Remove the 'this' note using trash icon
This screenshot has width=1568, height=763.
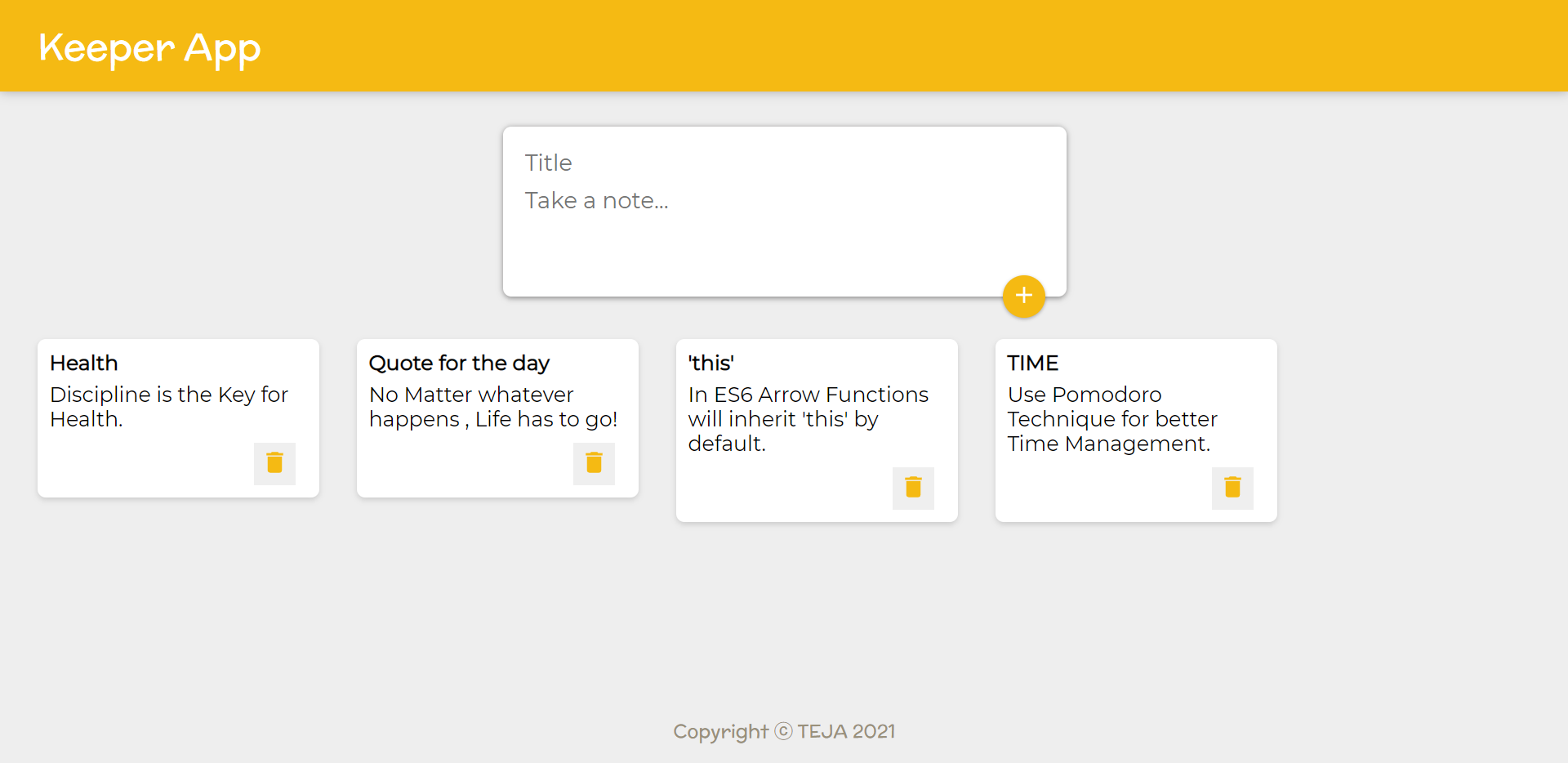click(913, 488)
